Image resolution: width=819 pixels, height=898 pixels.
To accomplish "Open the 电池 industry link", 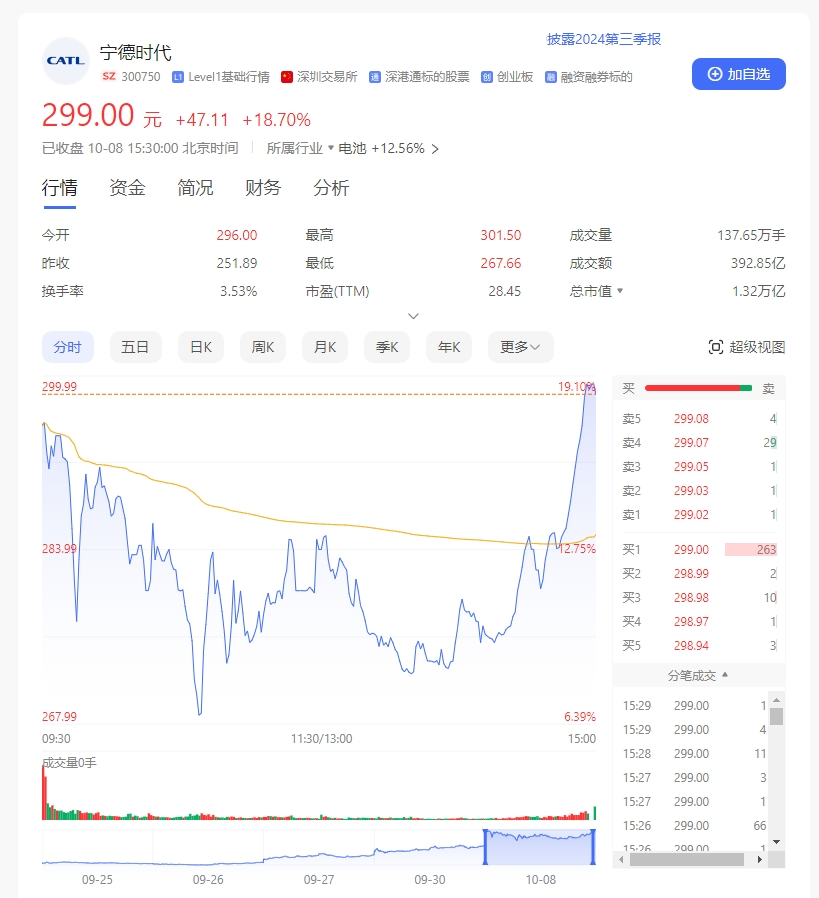I will click(352, 148).
